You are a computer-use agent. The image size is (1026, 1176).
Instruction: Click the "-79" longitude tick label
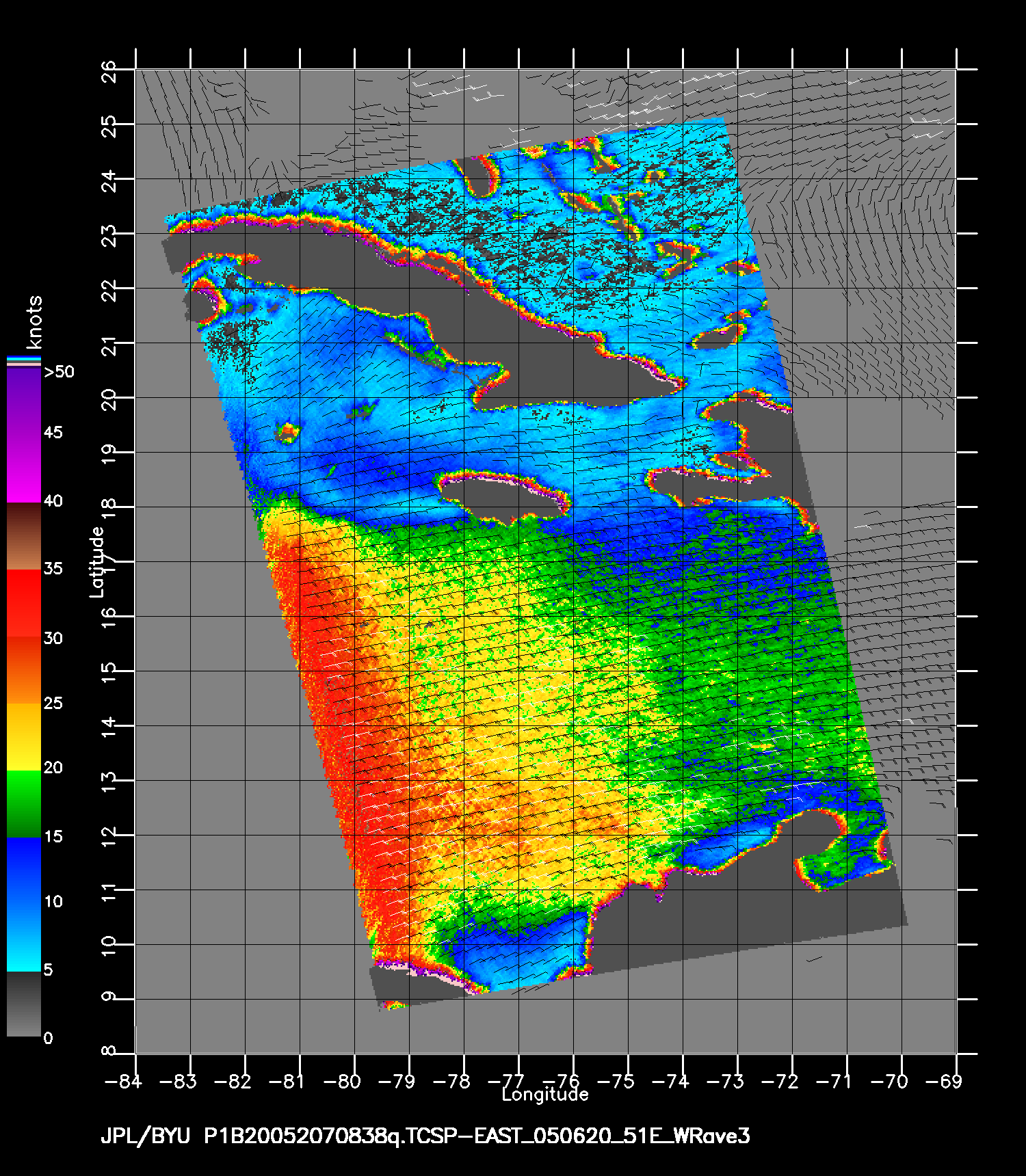pyautogui.click(x=396, y=1081)
